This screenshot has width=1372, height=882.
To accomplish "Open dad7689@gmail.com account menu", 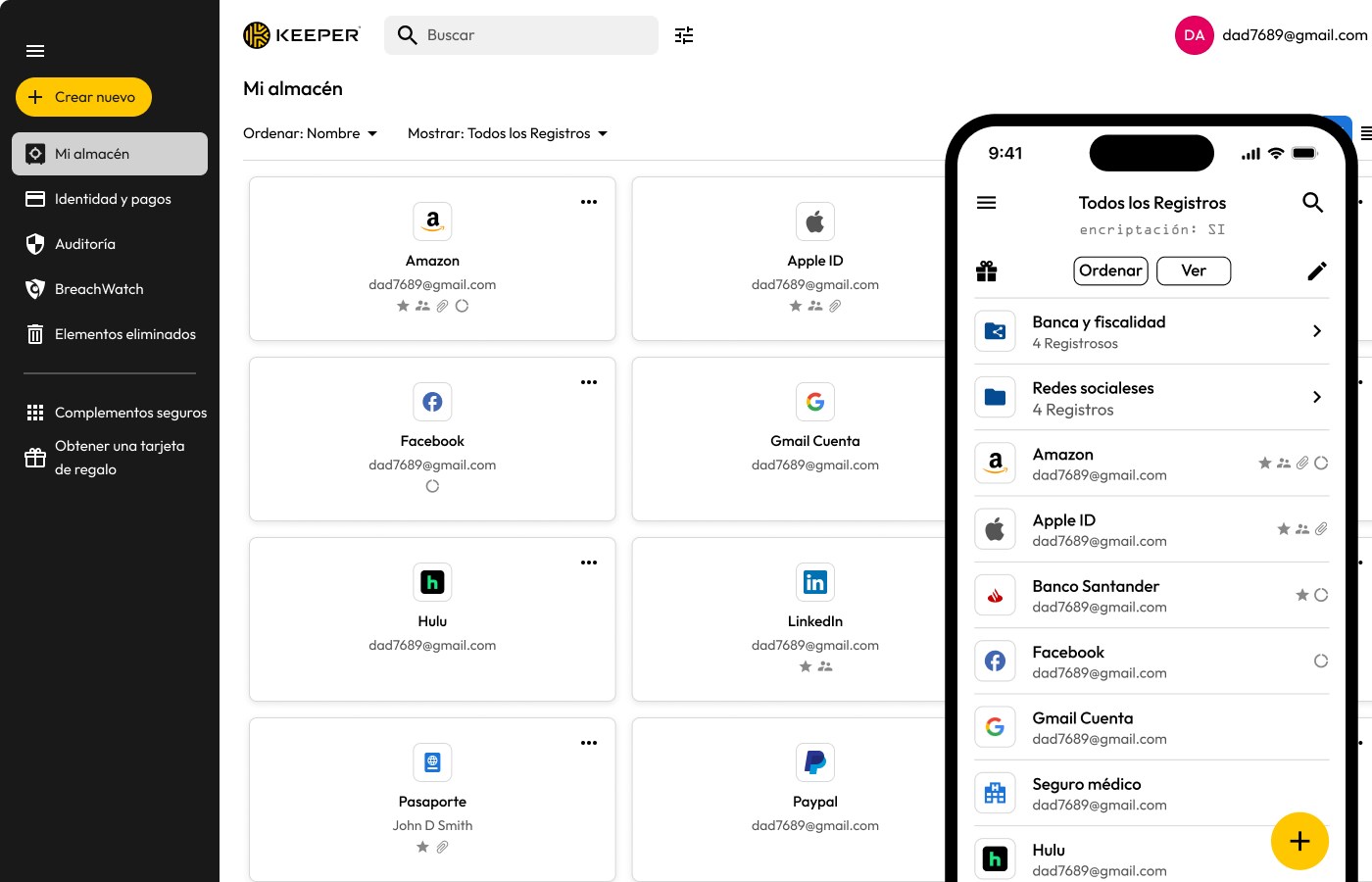I will coord(1295,35).
